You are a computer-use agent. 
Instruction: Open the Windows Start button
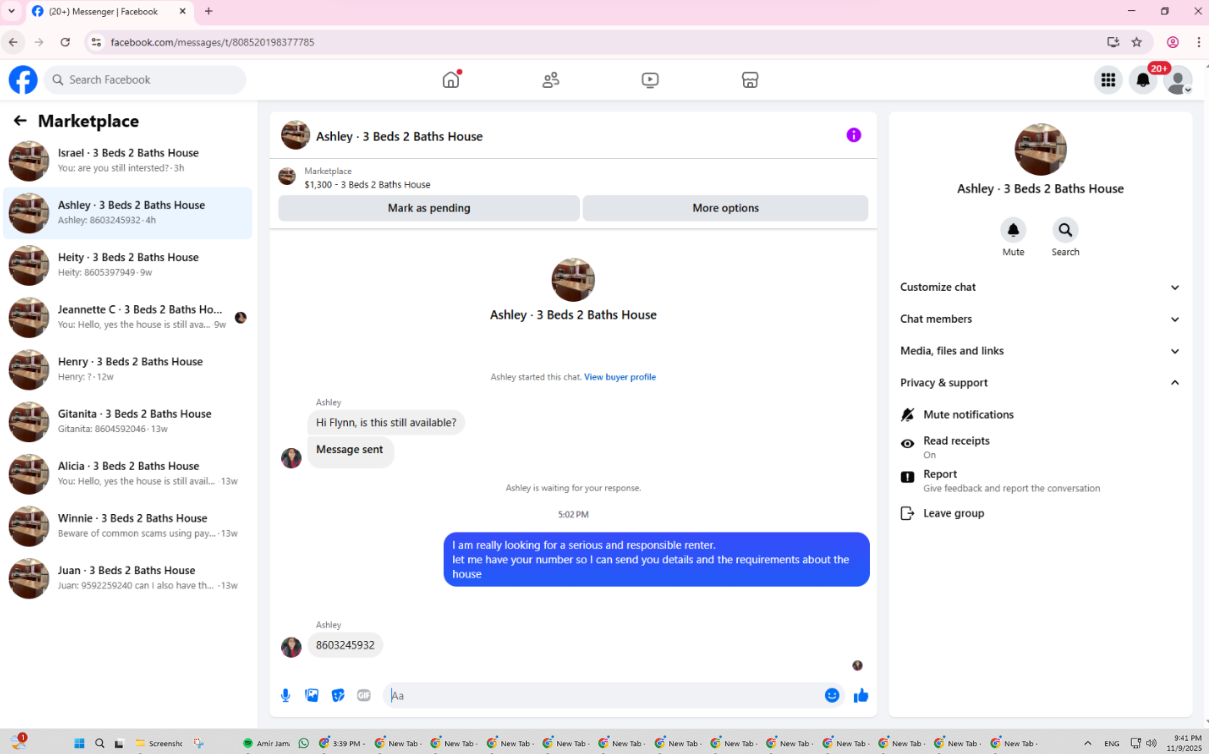coord(79,743)
